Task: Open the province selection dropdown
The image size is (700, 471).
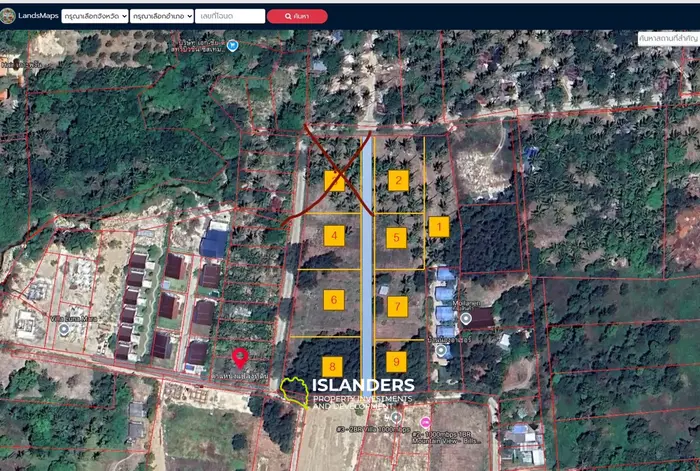Action: click(x=94, y=16)
